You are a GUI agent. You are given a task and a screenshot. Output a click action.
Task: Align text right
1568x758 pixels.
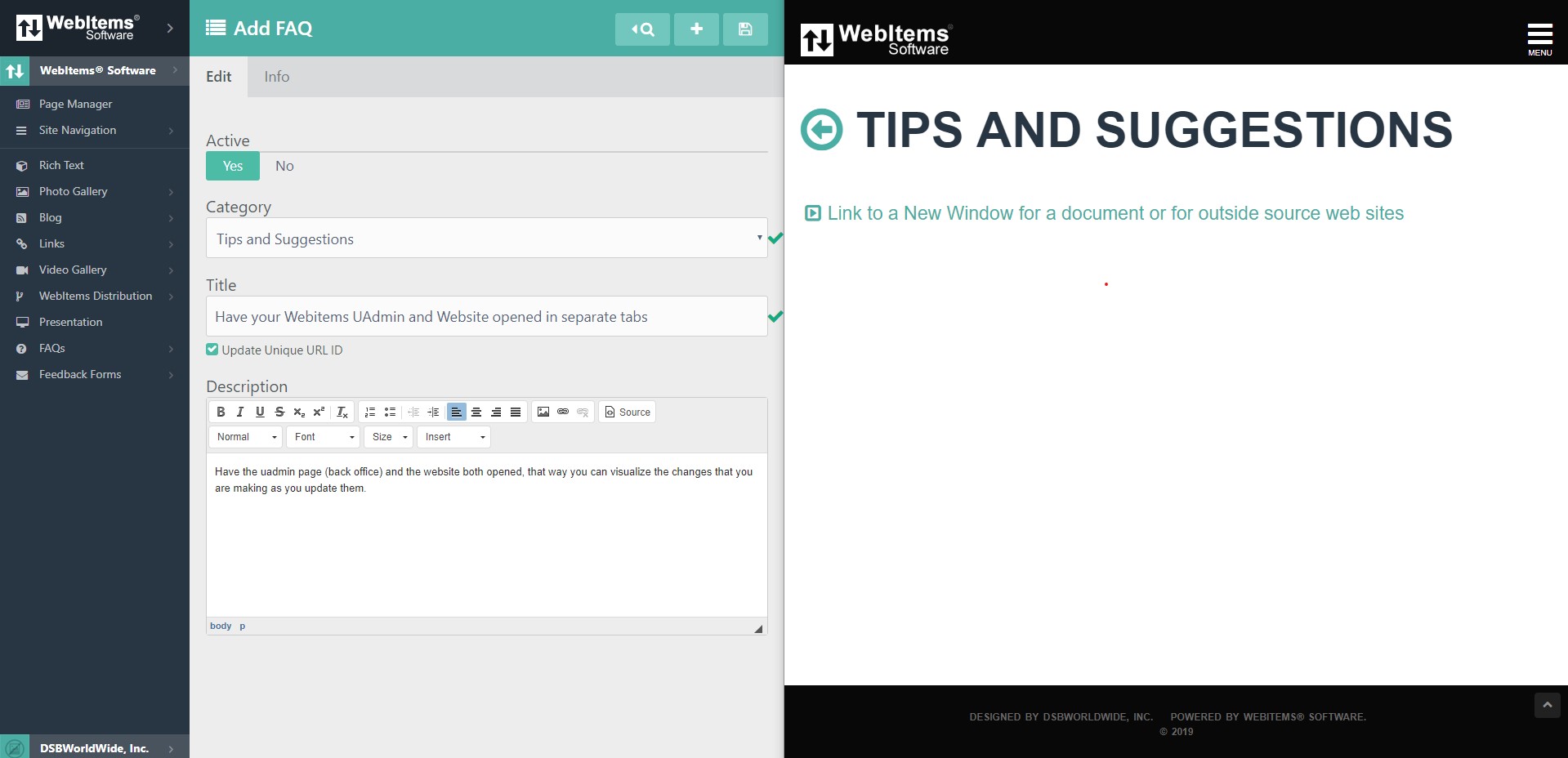(496, 412)
